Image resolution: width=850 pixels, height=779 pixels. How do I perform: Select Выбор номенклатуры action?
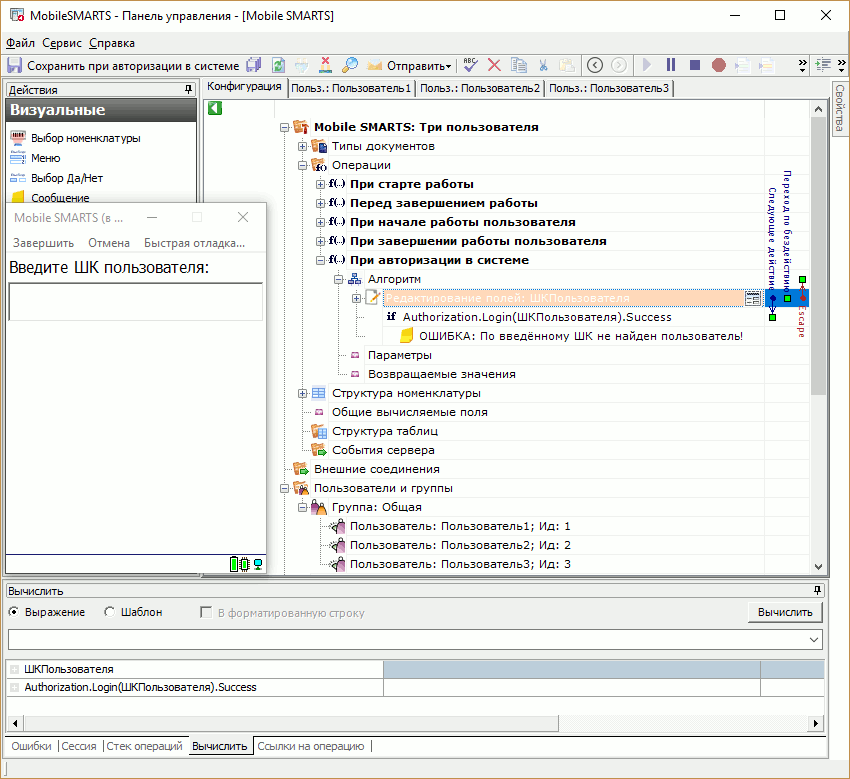point(86,138)
